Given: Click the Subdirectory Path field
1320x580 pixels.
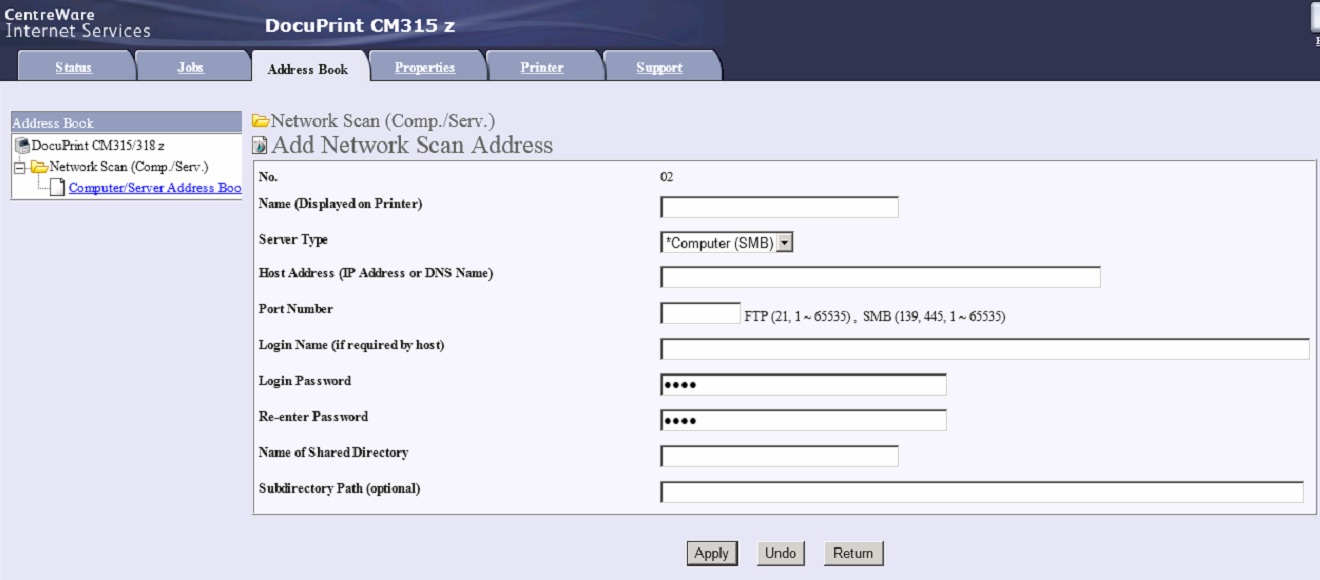Looking at the screenshot, I should coord(982,492).
